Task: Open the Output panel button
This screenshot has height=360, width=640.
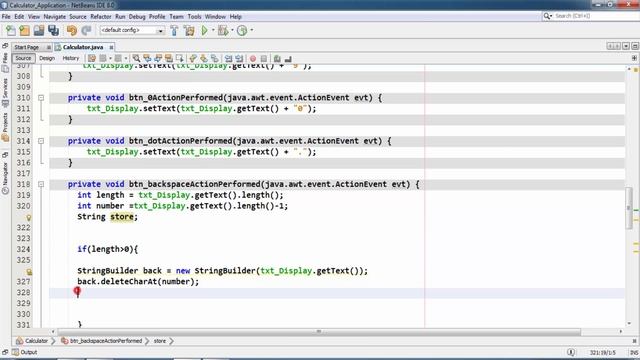Action: (25, 352)
